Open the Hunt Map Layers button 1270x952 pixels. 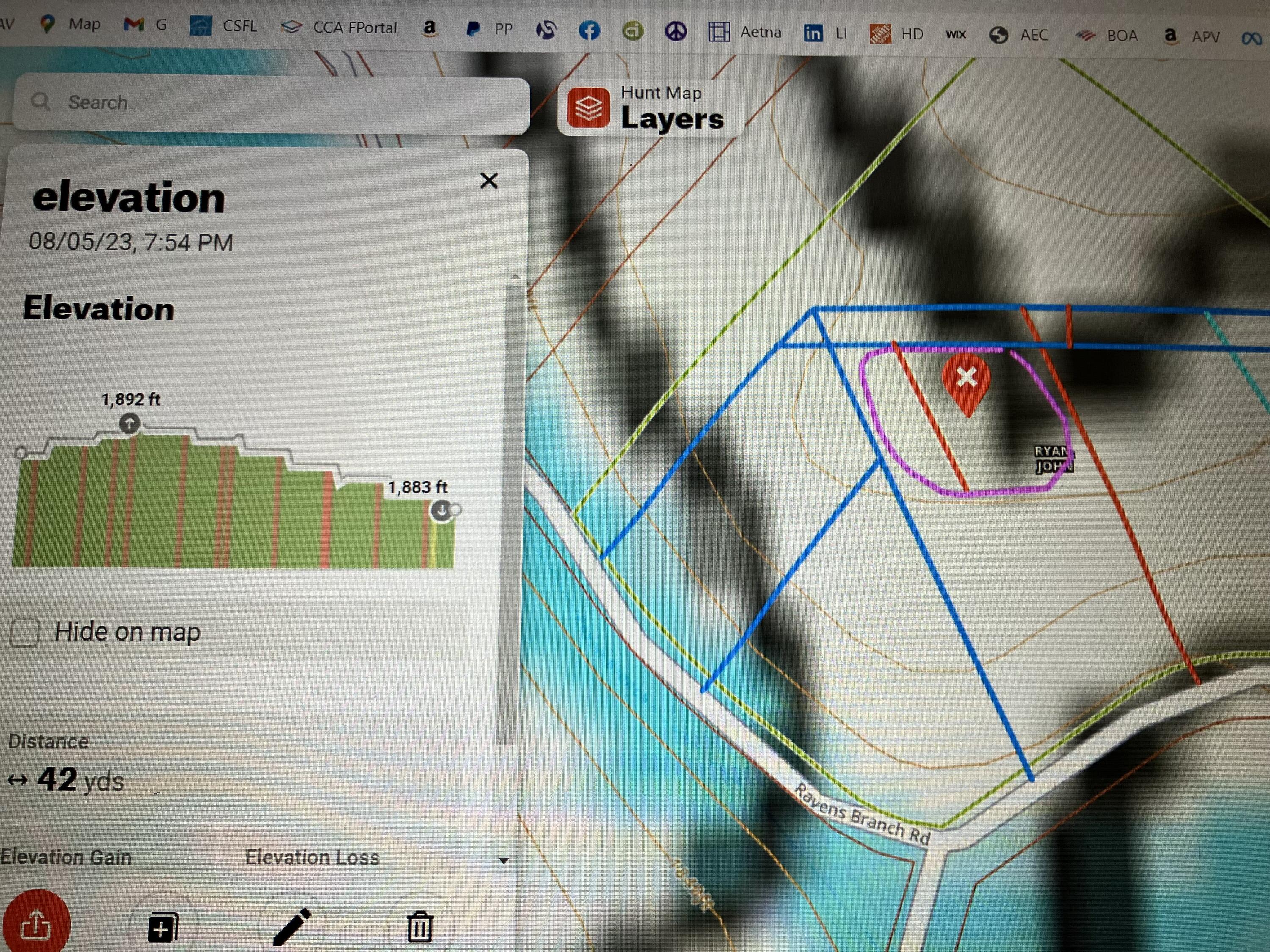point(650,107)
